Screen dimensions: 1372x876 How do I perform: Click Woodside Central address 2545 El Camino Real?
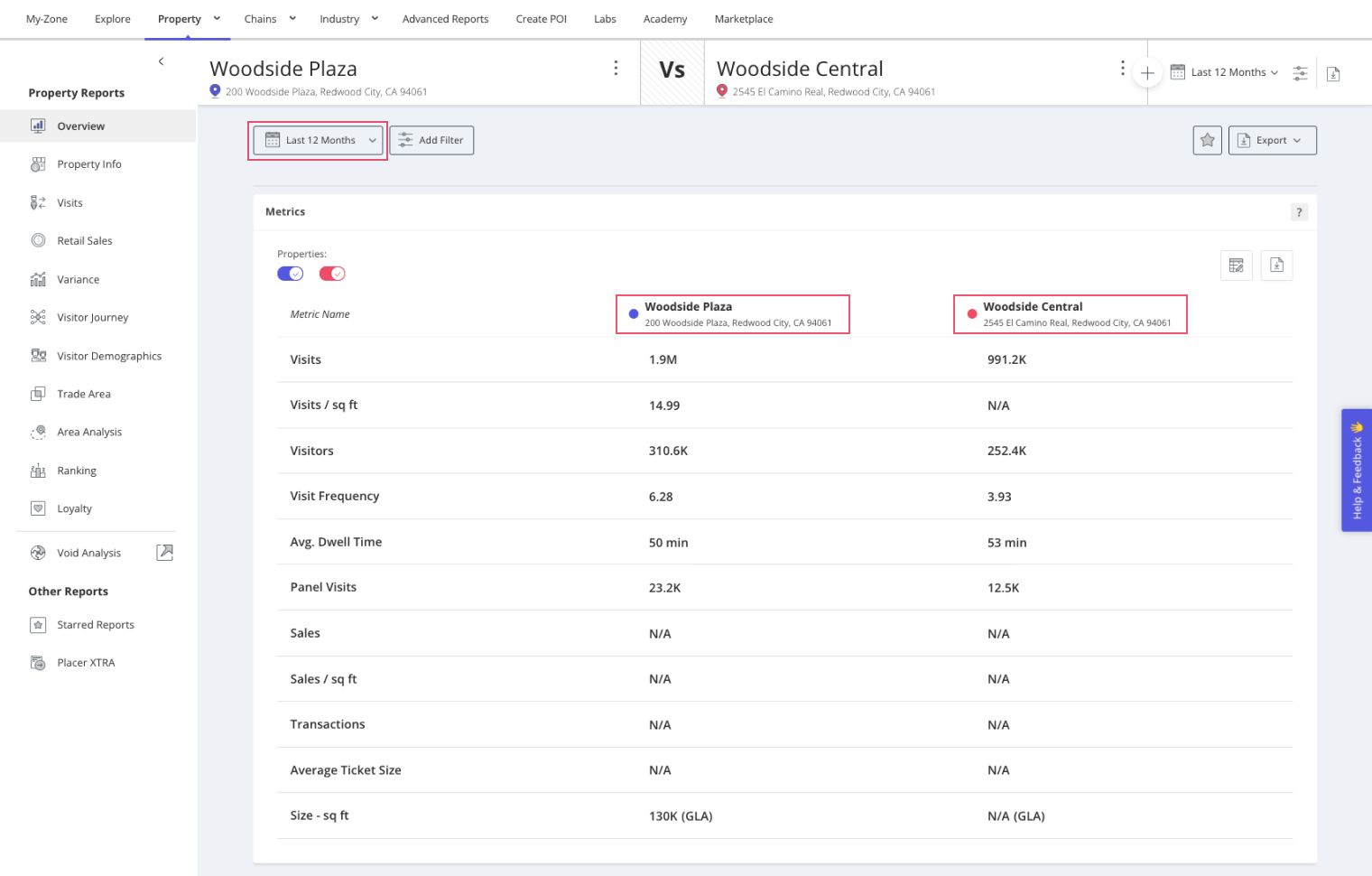click(833, 92)
